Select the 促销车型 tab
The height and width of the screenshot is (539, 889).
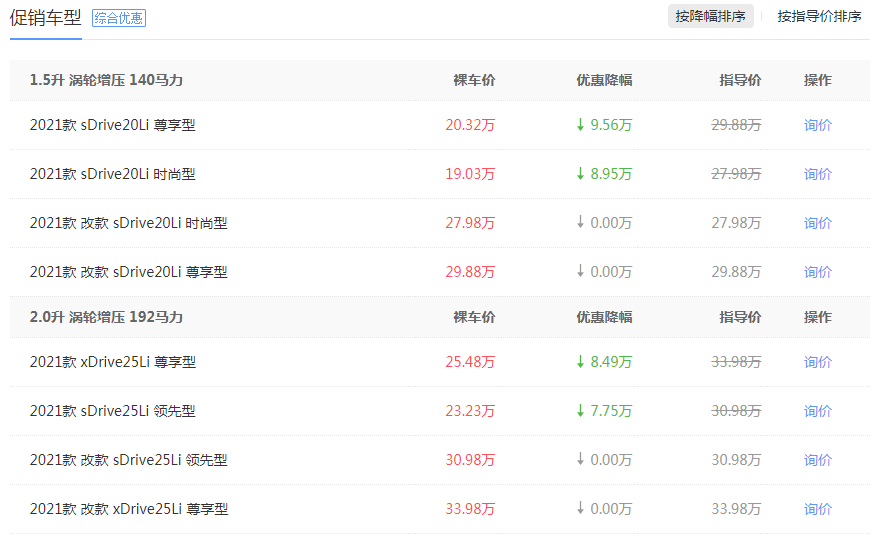click(x=45, y=18)
